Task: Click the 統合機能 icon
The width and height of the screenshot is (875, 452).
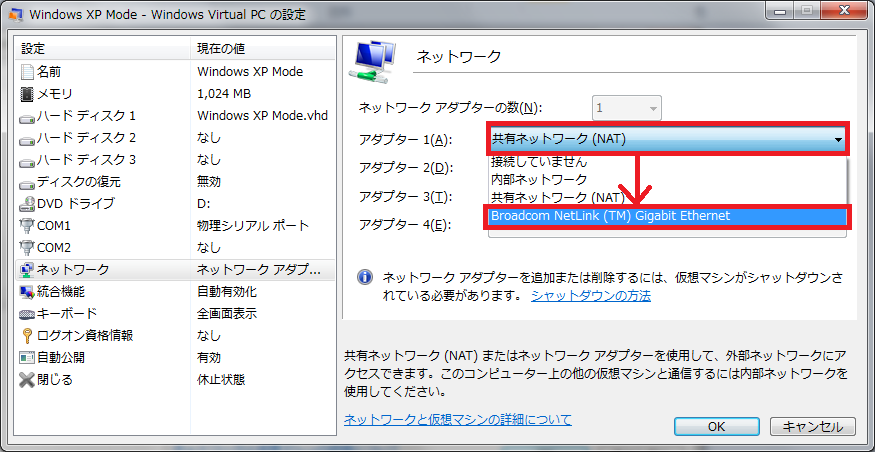Action: tap(27, 291)
